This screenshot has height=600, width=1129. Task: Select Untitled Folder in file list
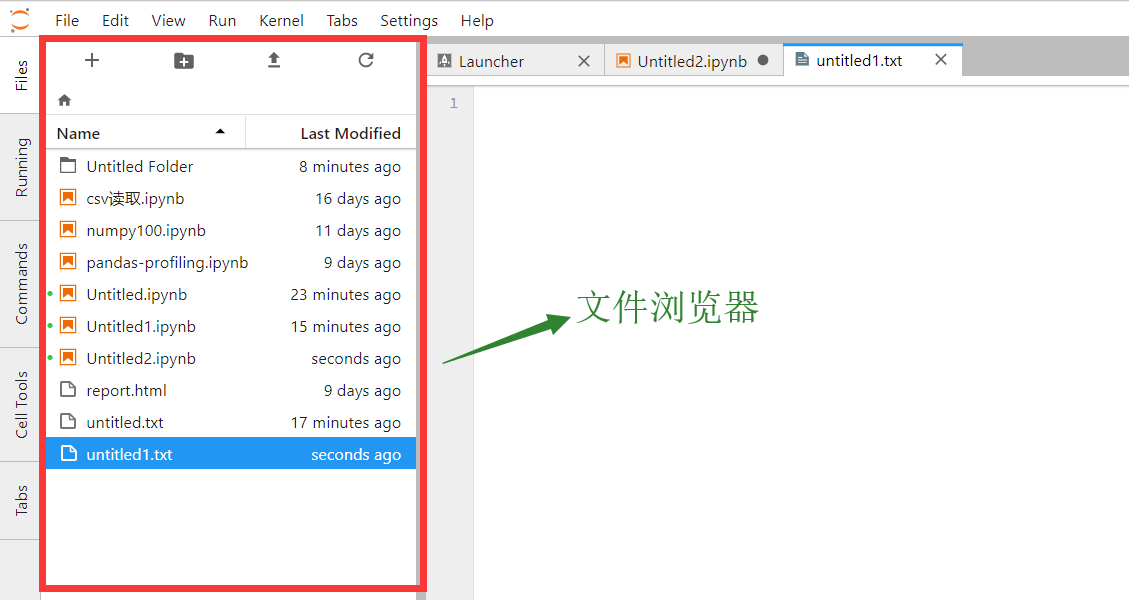click(x=231, y=166)
